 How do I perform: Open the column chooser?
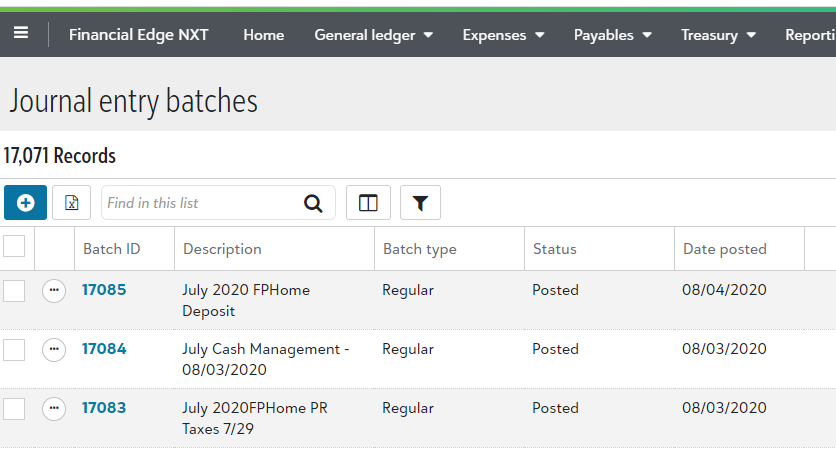point(368,203)
